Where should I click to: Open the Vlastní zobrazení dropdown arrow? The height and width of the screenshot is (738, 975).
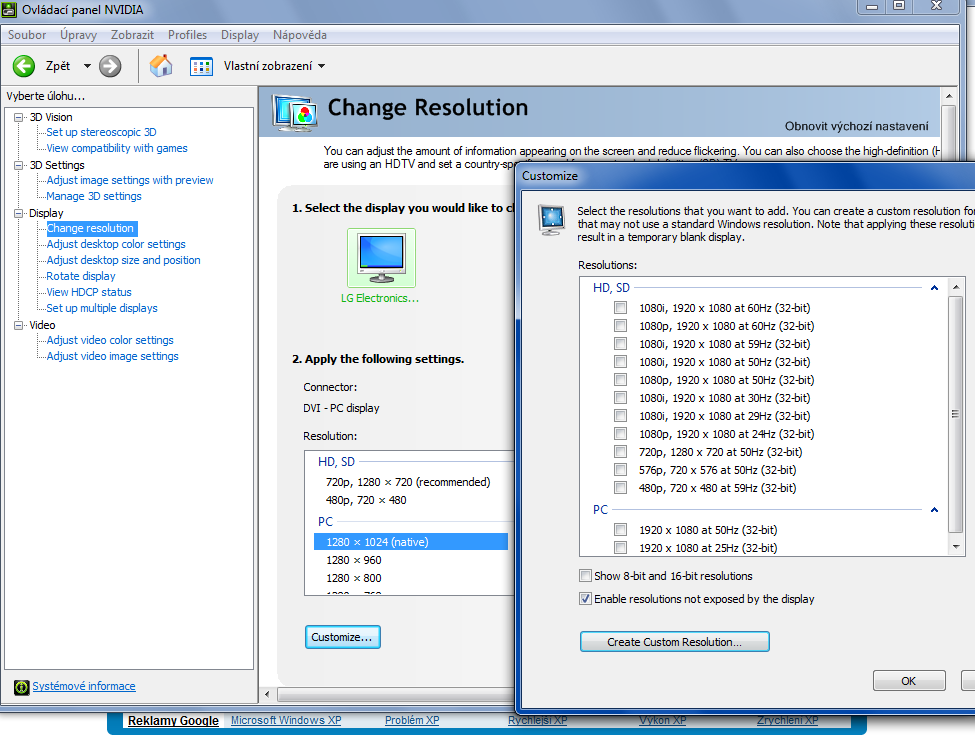(x=321, y=66)
